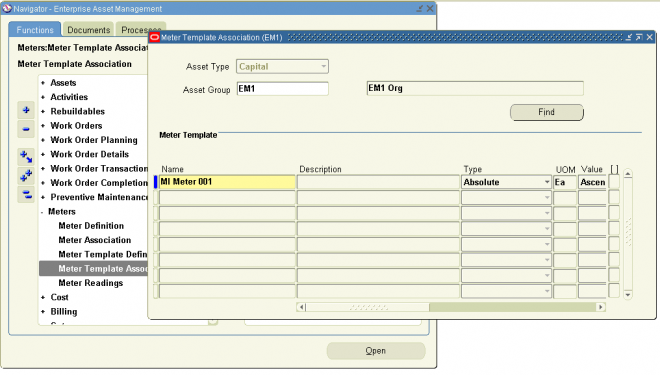Expand the Work Orders node
The width and height of the screenshot is (660, 375).
pos(43,126)
